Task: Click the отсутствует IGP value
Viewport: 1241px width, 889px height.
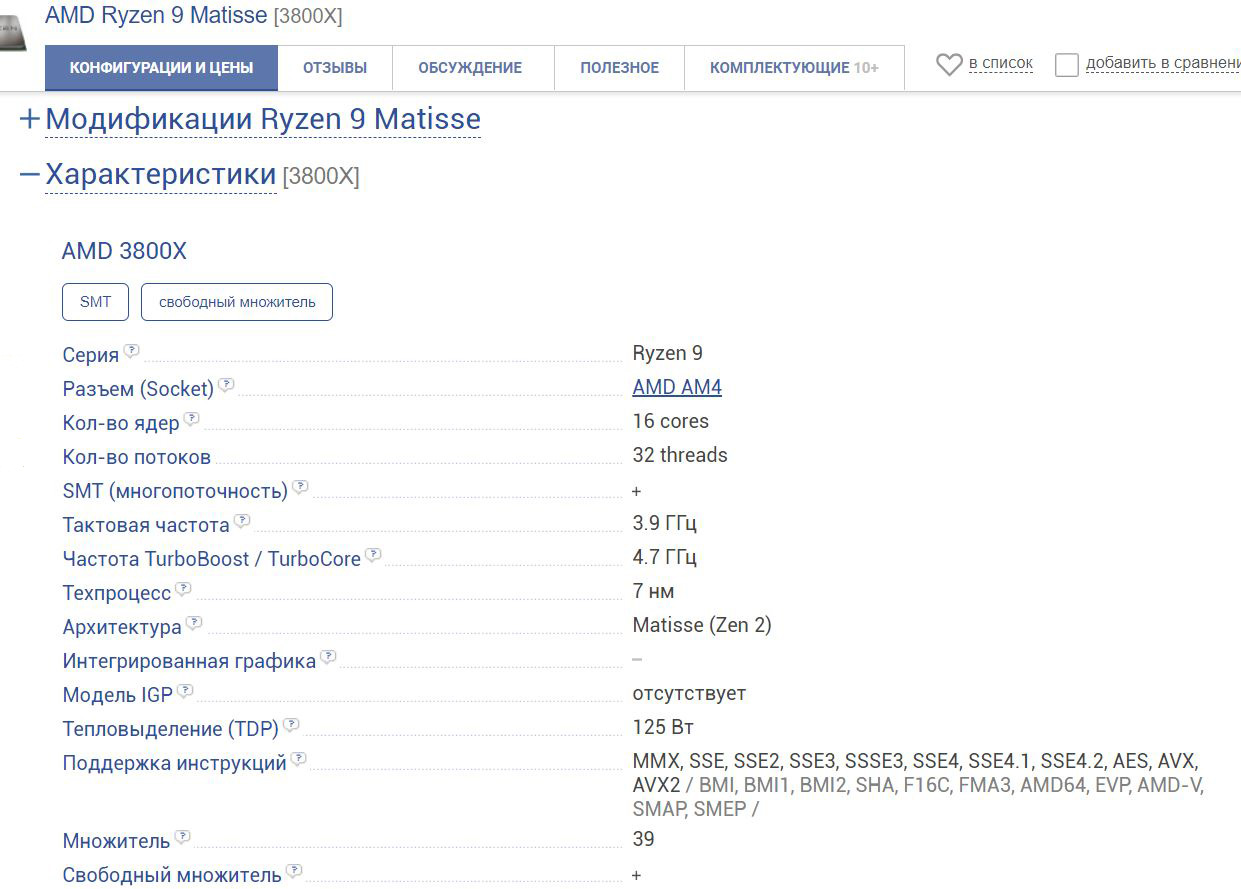Action: click(689, 693)
